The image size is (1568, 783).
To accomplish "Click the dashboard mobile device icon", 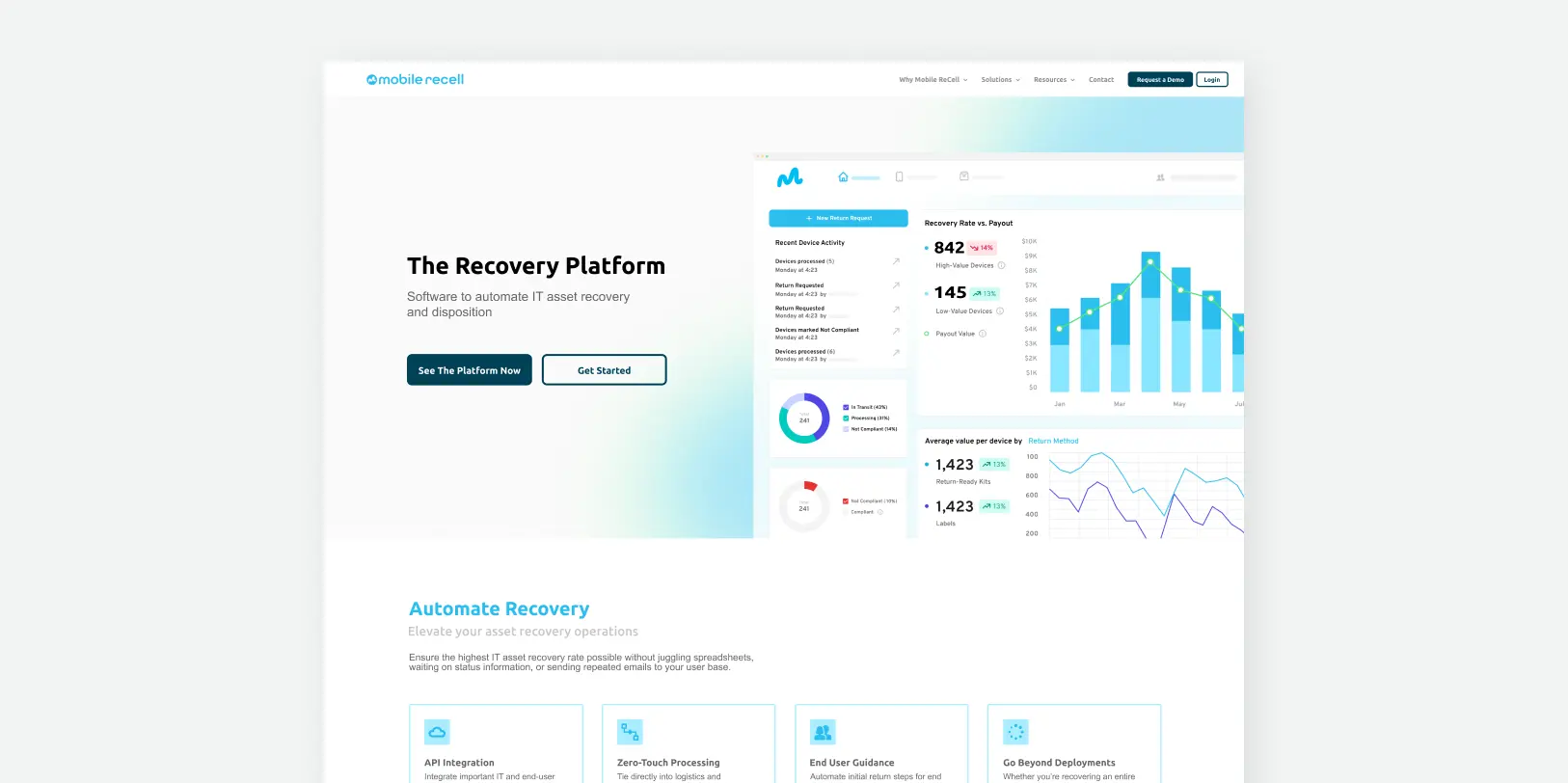I will (899, 176).
